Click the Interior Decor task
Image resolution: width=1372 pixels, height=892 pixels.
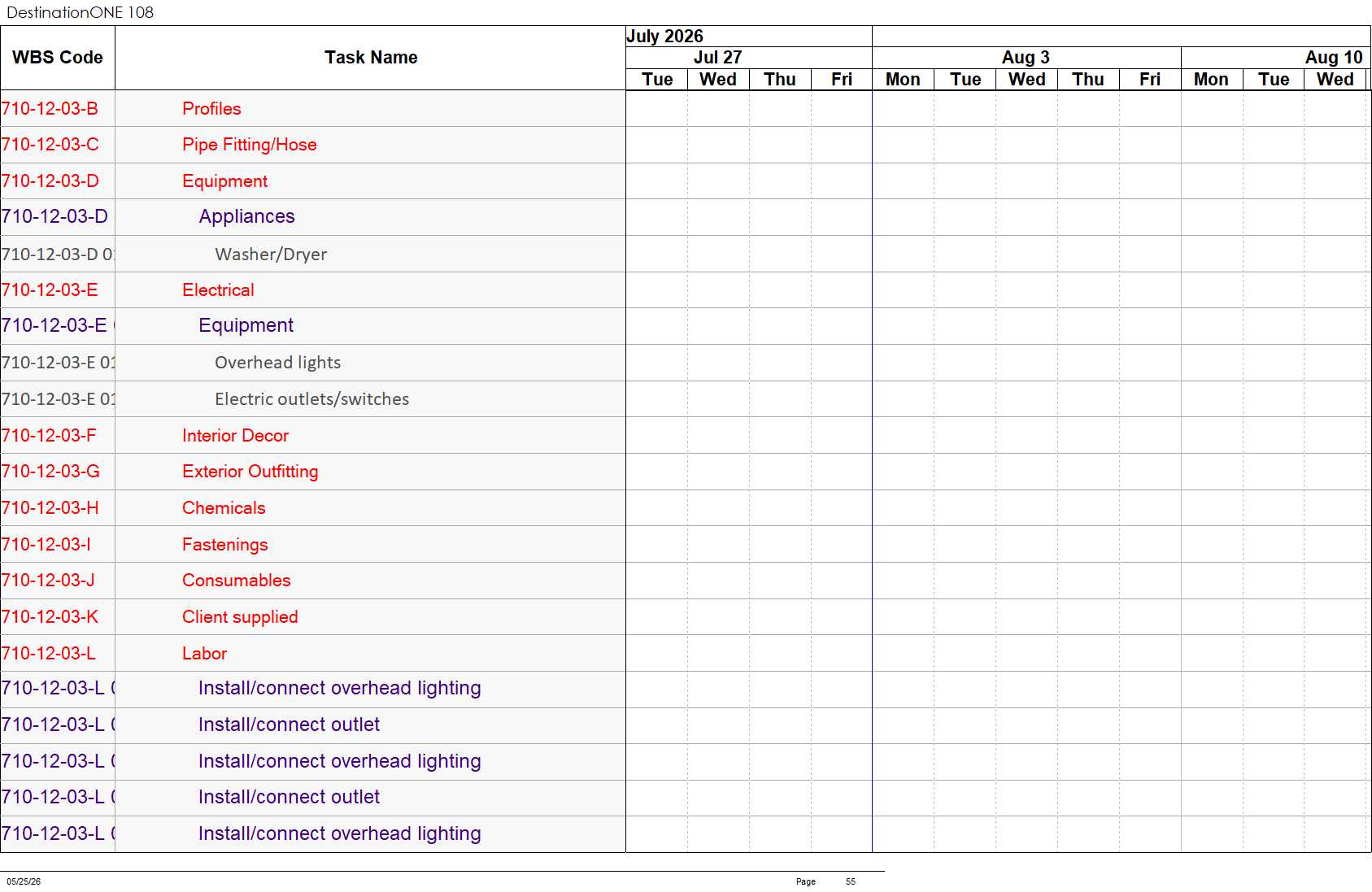click(235, 436)
